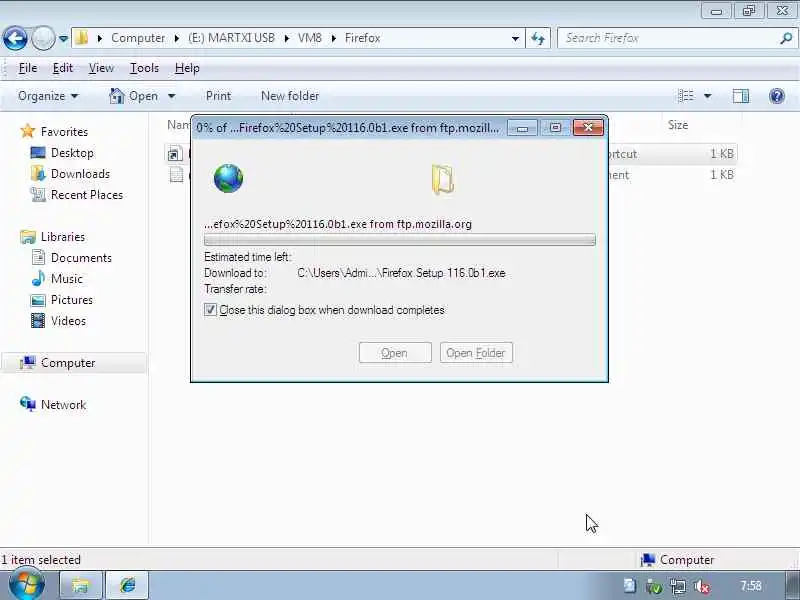This screenshot has width=800, height=600.
Task: Open the view options dropdown arrow
Action: (x=708, y=96)
